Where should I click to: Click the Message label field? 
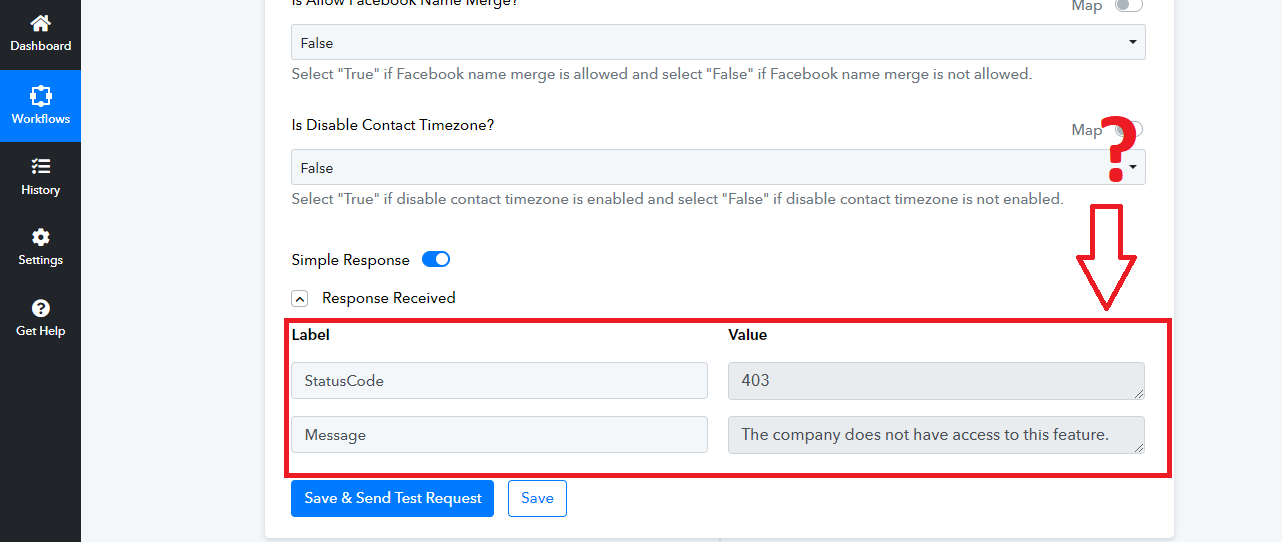click(x=499, y=435)
